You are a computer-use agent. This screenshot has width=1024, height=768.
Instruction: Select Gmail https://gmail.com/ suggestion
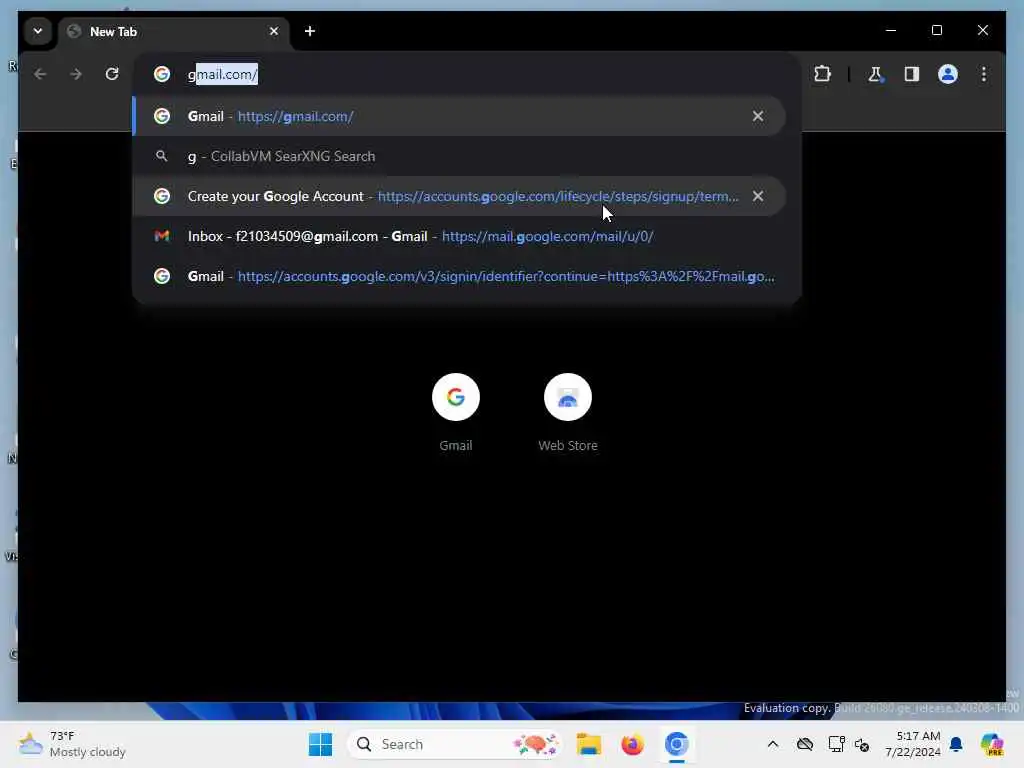[458, 116]
